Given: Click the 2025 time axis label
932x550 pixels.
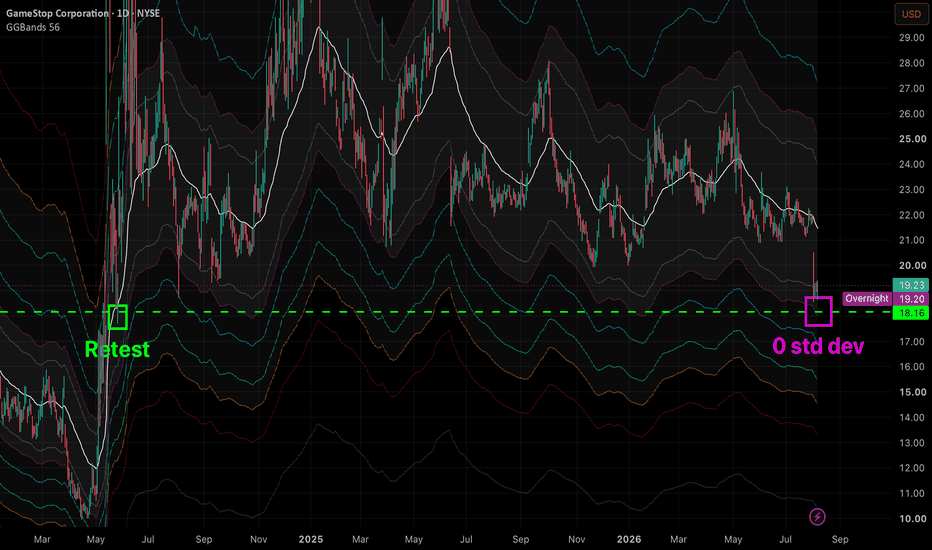Looking at the screenshot, I should (311, 539).
